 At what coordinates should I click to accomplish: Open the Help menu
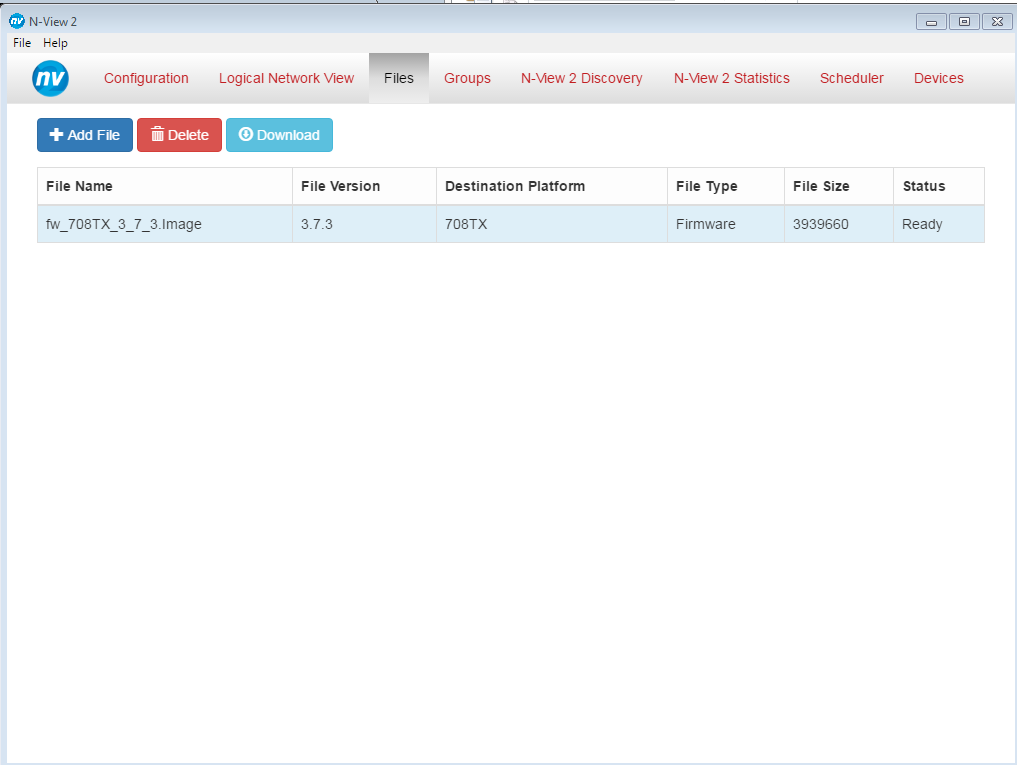point(55,43)
